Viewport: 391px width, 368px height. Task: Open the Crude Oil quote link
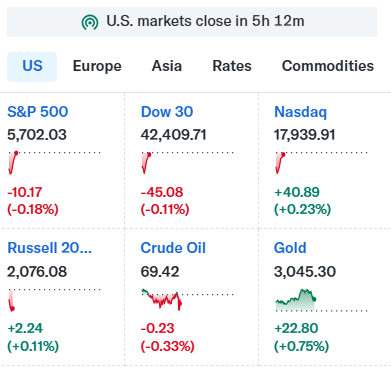(173, 248)
